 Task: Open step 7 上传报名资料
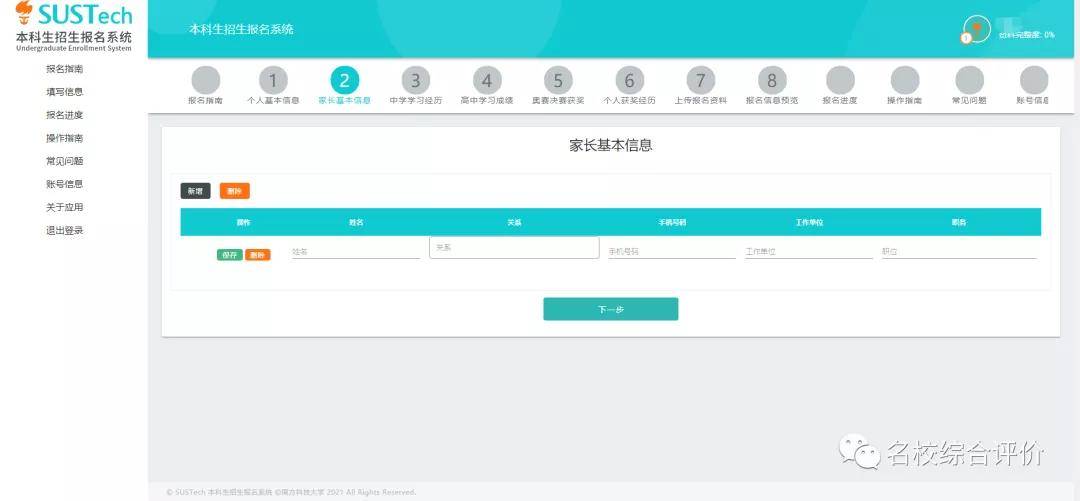point(700,81)
